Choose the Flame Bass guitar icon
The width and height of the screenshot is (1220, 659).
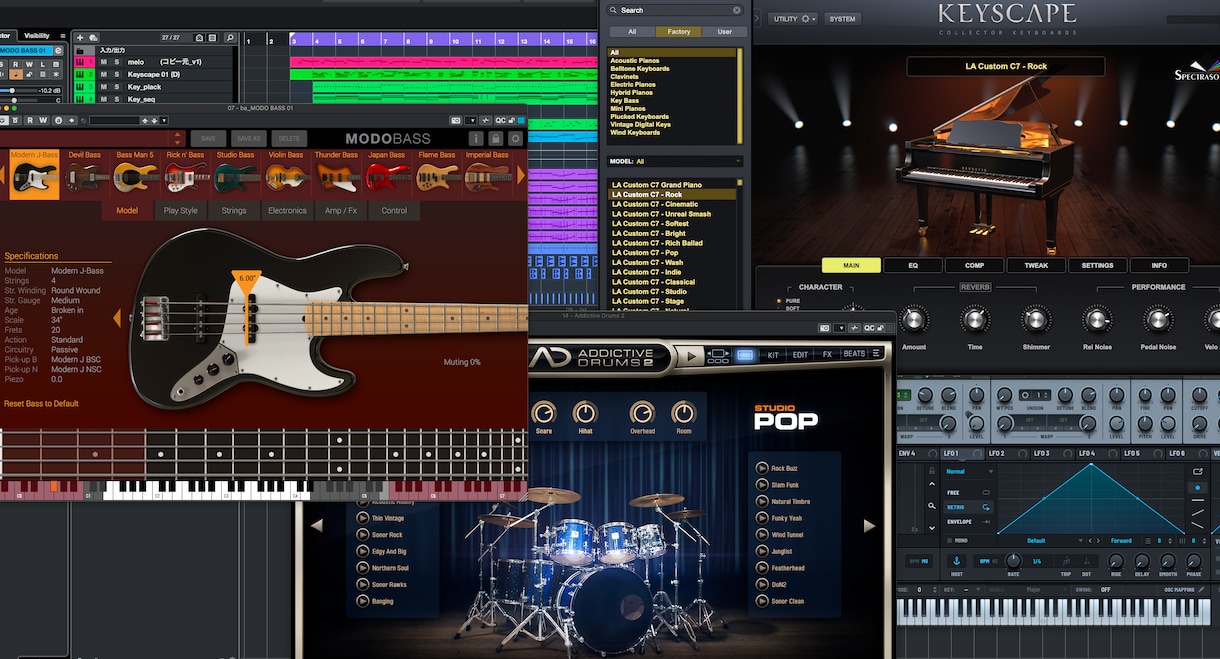(437, 178)
